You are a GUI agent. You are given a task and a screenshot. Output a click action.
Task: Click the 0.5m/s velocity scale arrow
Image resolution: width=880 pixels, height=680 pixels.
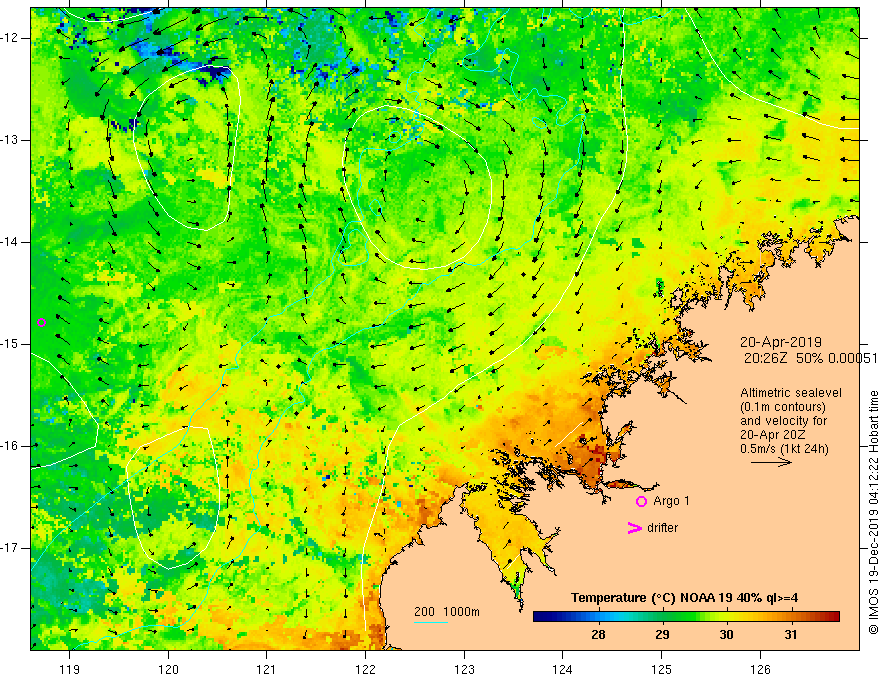tap(771, 462)
